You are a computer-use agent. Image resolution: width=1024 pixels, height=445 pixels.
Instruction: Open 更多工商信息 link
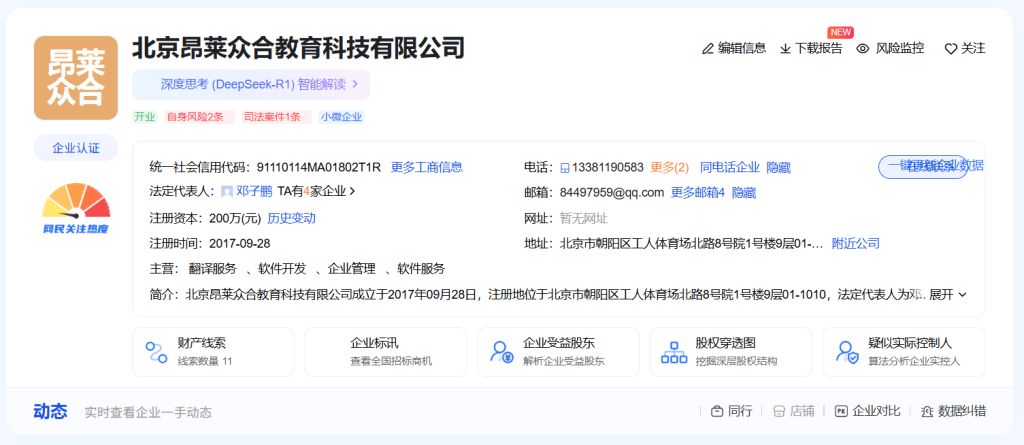(x=427, y=167)
